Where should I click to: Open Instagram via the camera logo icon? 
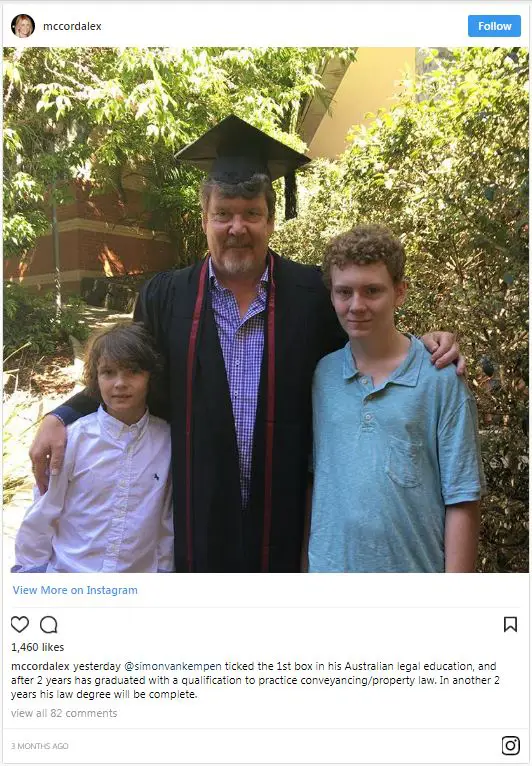(511, 745)
